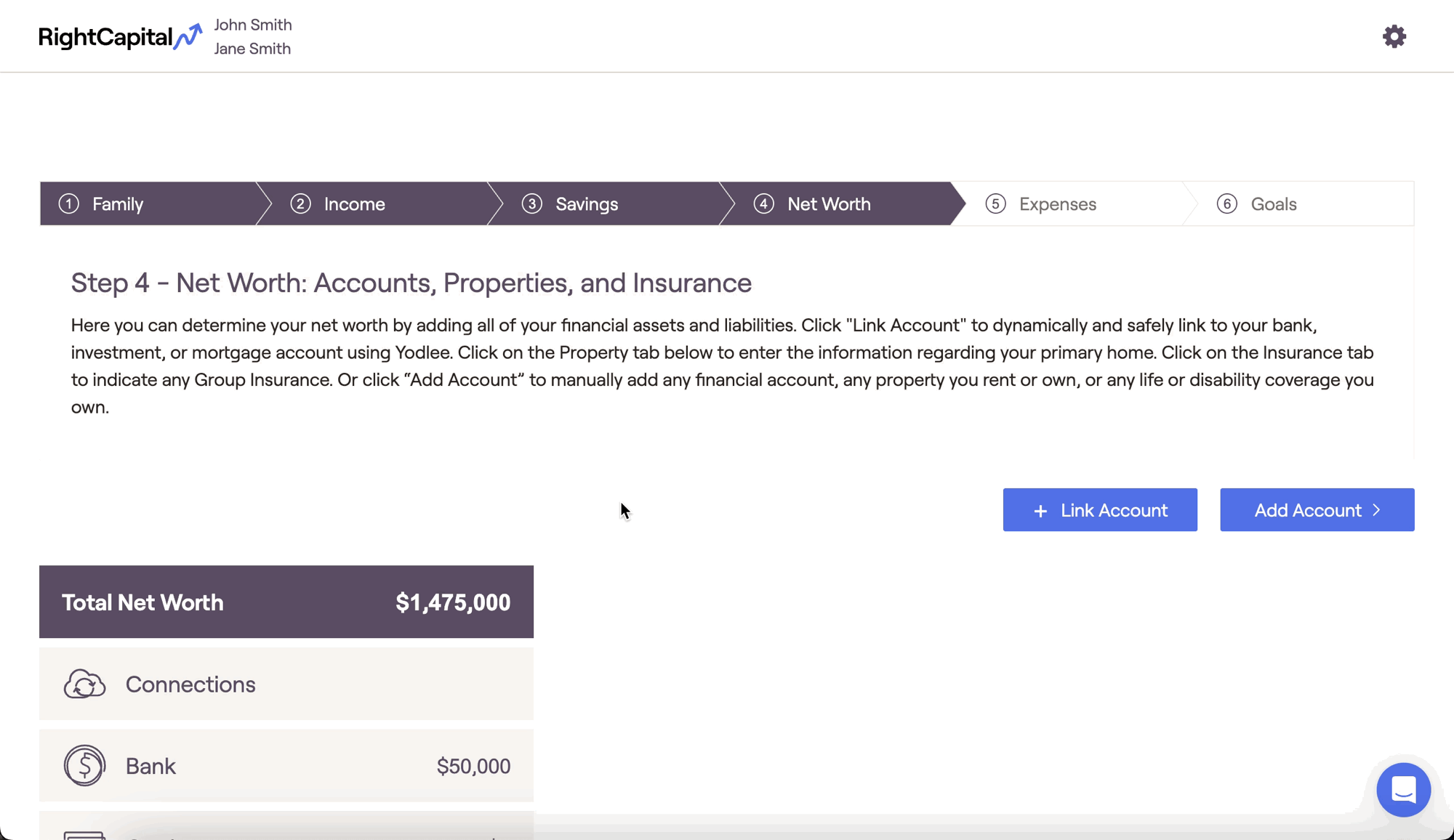Open the chat support bubble icon
Viewport: 1454px width, 840px height.
click(x=1403, y=789)
